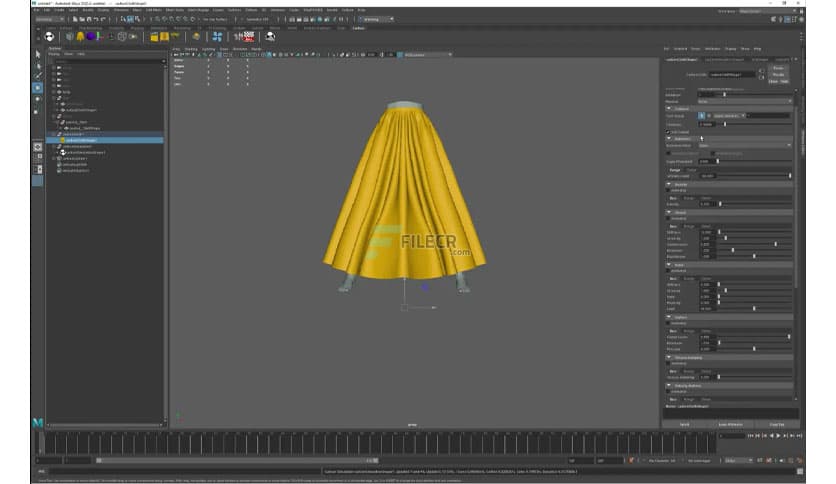Click the Thickness slider handle

(725, 124)
